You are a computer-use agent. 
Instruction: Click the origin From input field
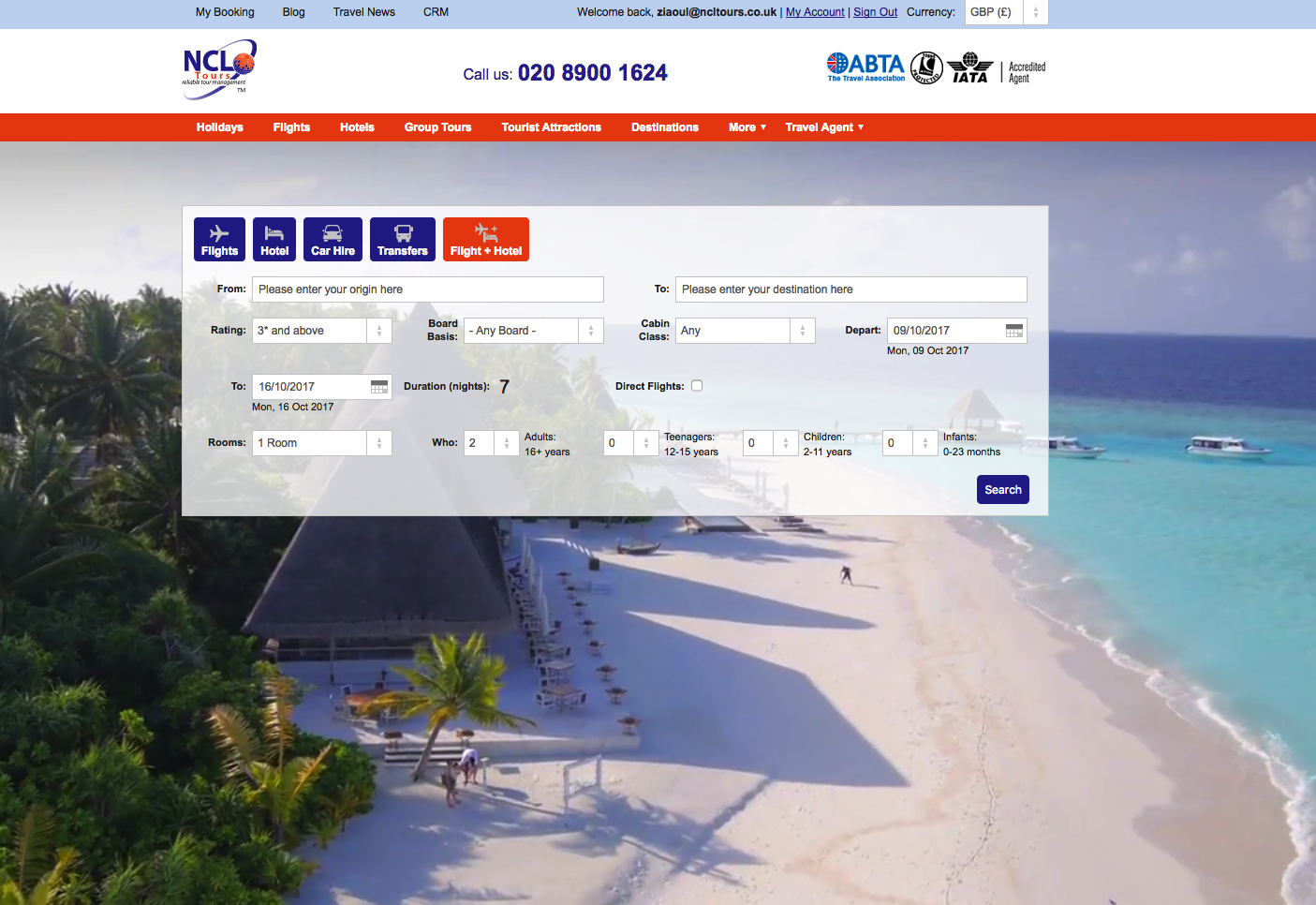[x=427, y=289]
